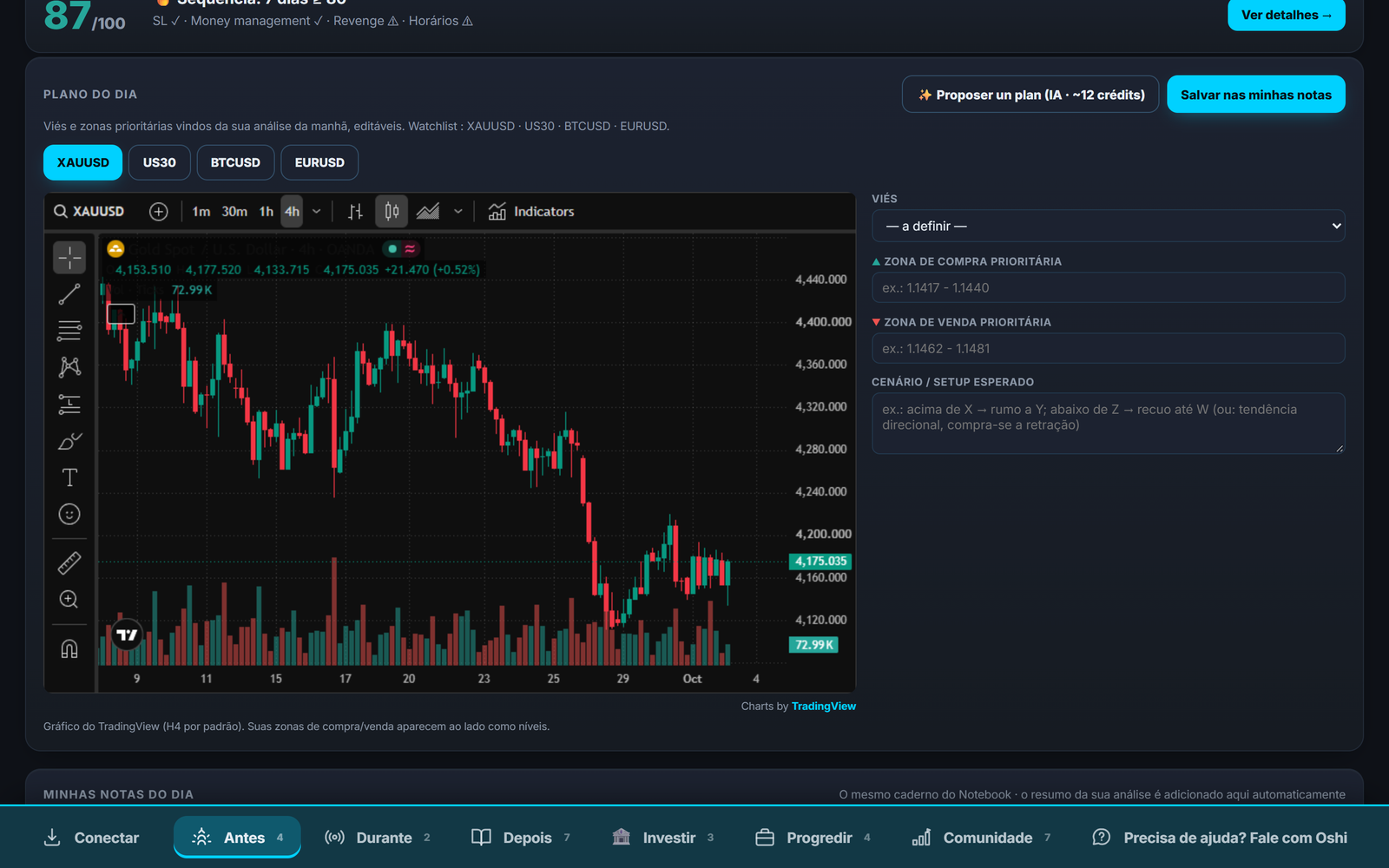Select the trend line drawing tool

point(69,294)
